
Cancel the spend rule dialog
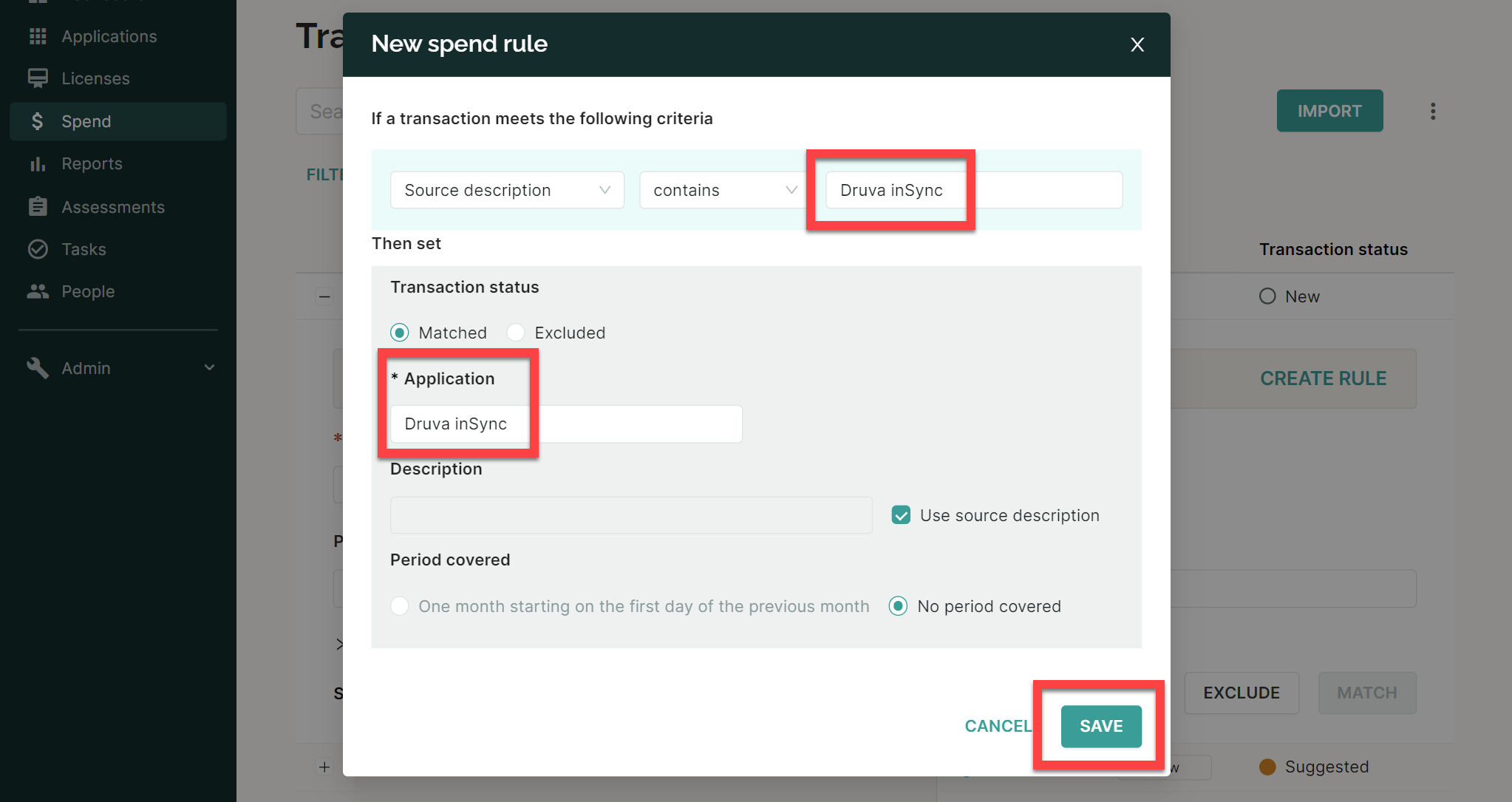pyautogui.click(x=998, y=726)
